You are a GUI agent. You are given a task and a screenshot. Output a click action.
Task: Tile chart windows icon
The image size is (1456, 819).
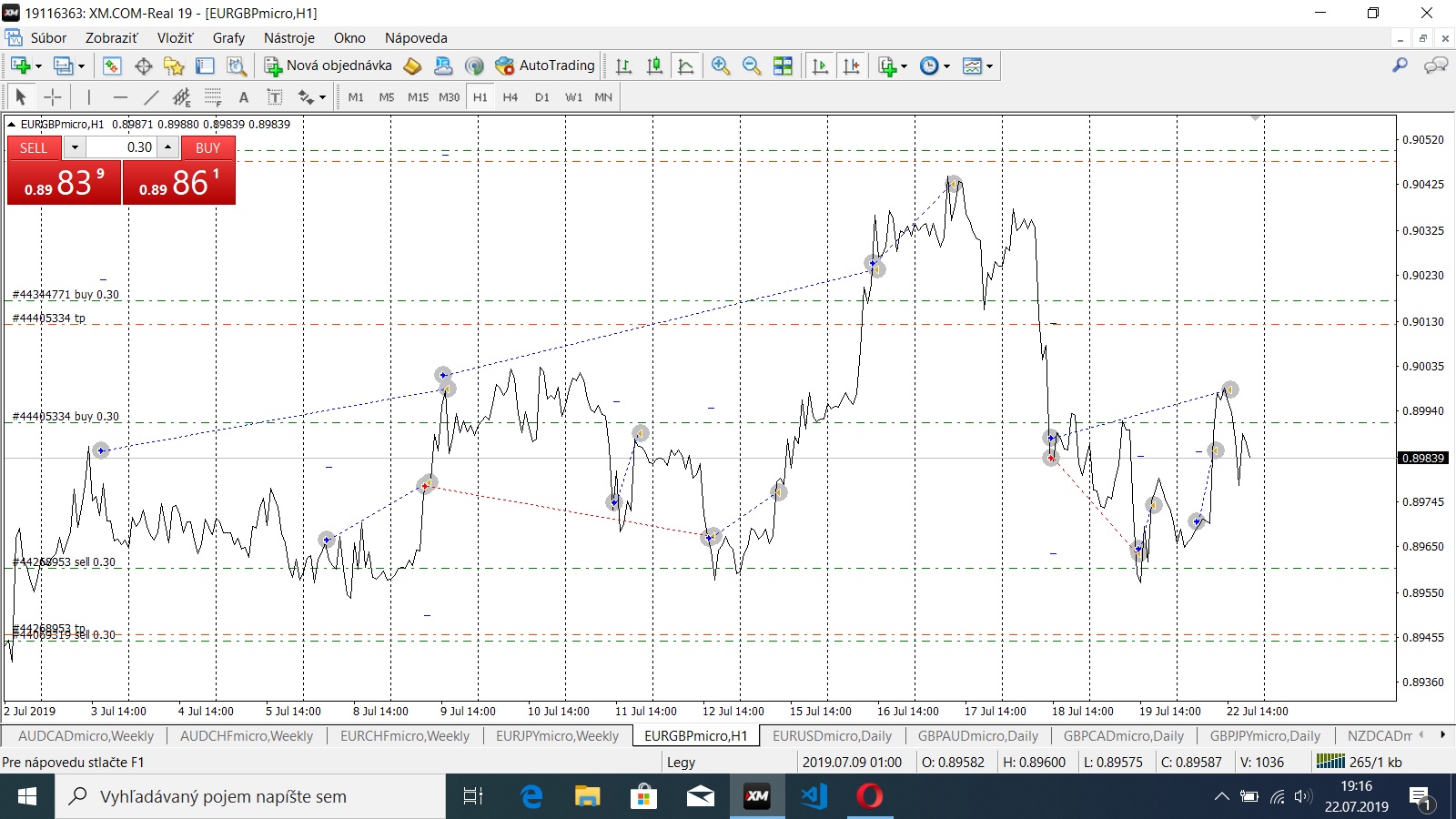click(783, 66)
